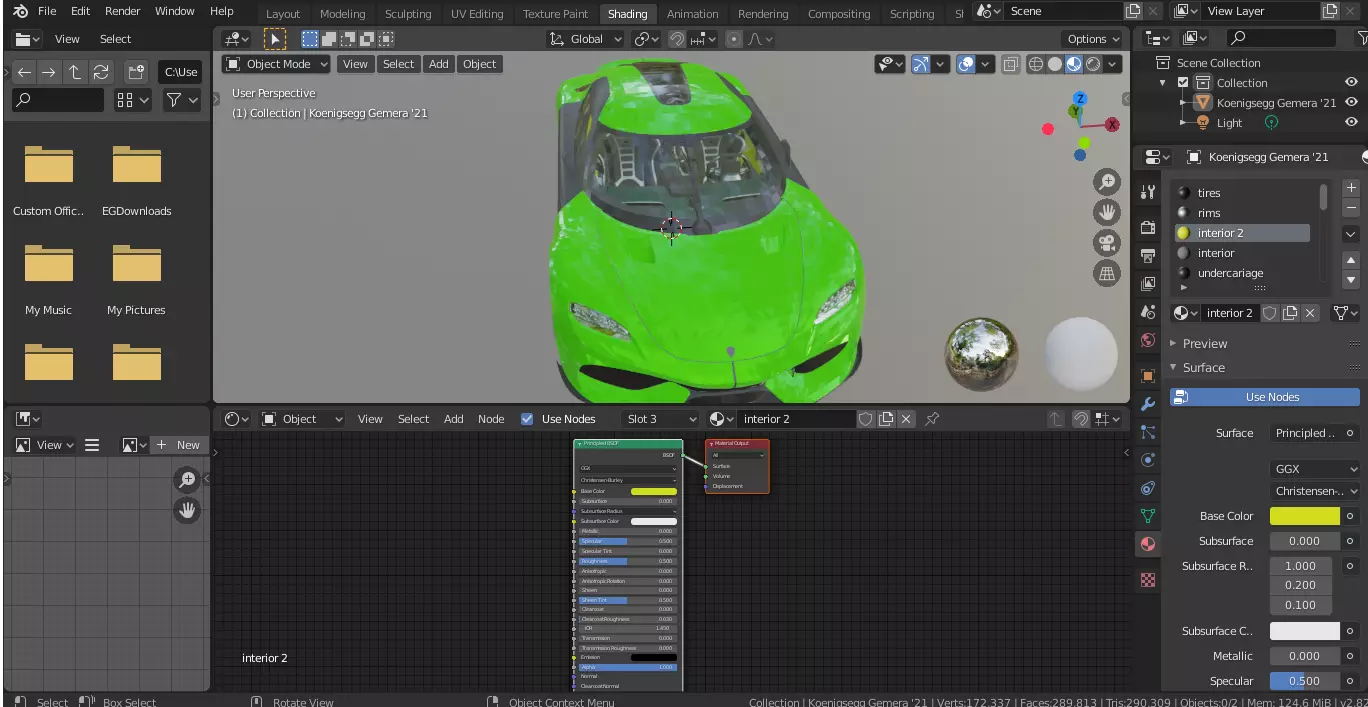Open Texture properties tab checkerboard
Image resolution: width=1368 pixels, height=707 pixels.
click(x=1148, y=580)
